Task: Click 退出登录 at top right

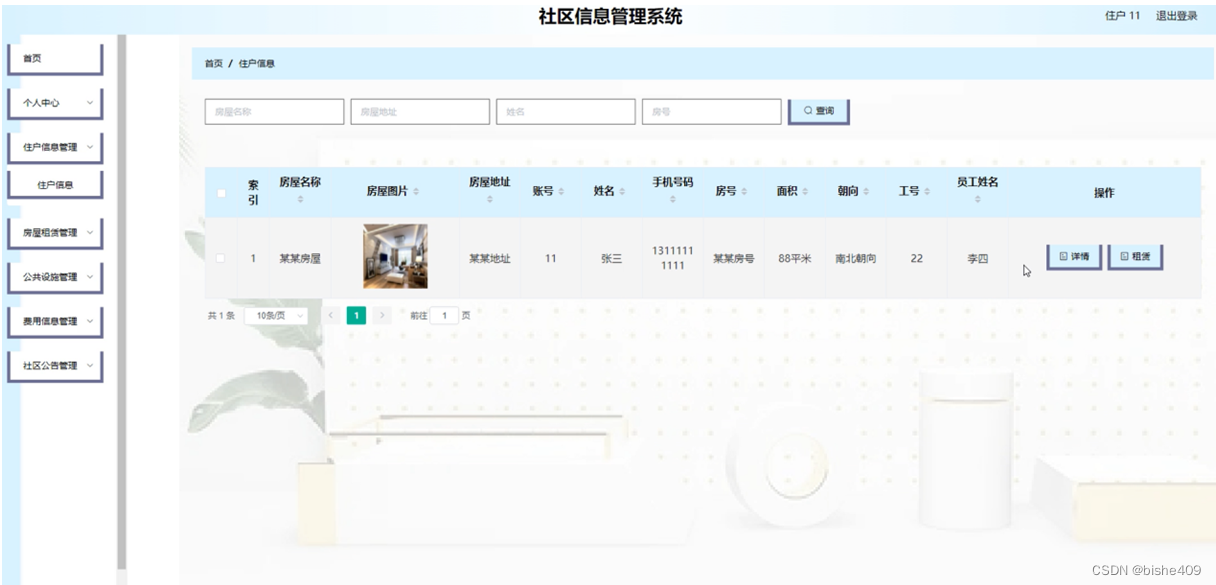Action: point(1177,16)
